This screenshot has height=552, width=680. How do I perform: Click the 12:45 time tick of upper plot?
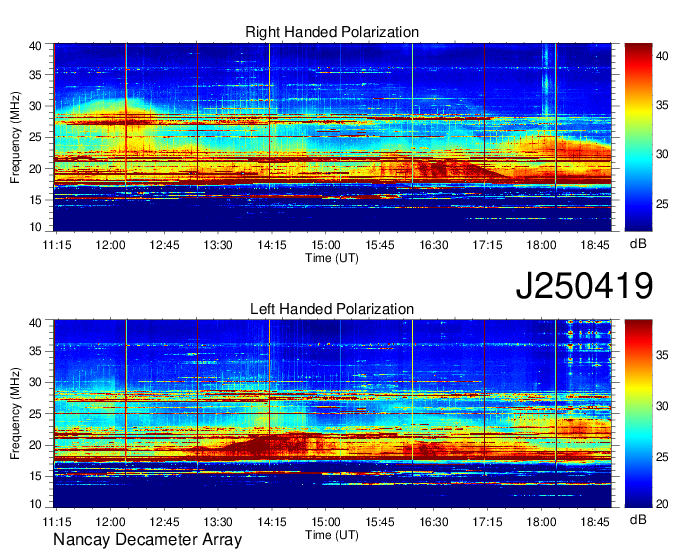click(x=164, y=245)
